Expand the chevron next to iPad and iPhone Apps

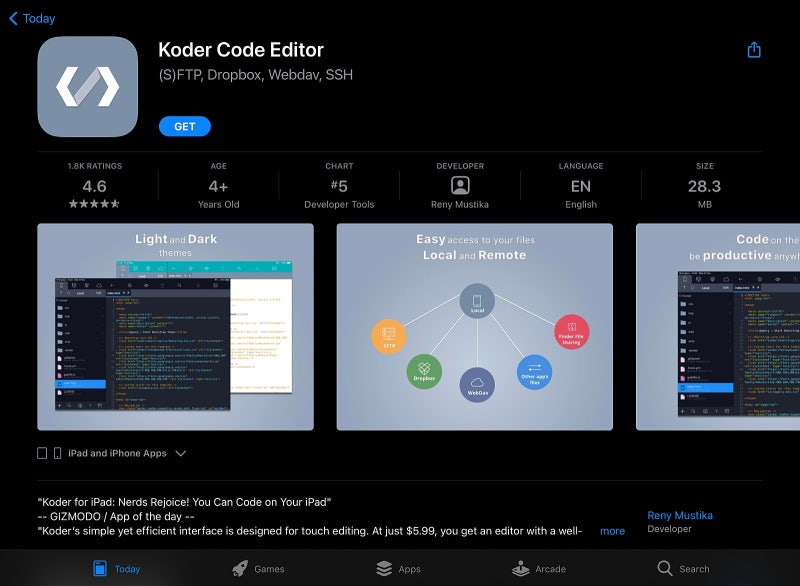[x=180, y=453]
